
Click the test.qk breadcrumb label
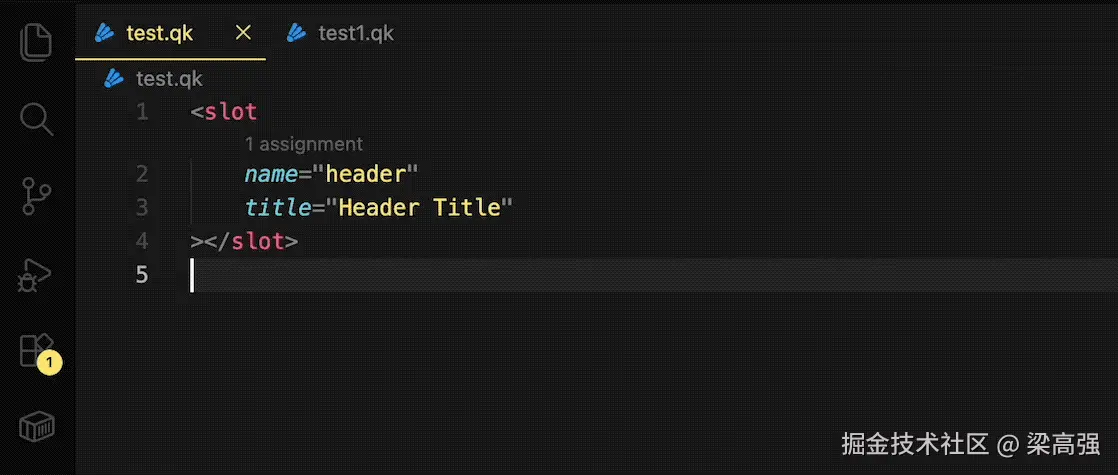169,78
